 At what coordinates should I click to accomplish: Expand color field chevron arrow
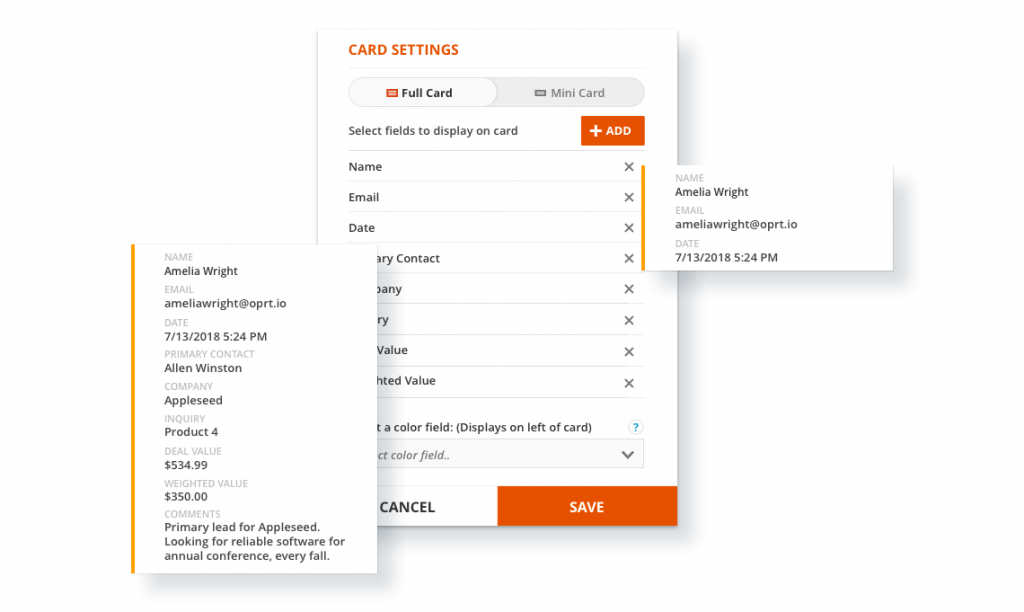[628, 454]
